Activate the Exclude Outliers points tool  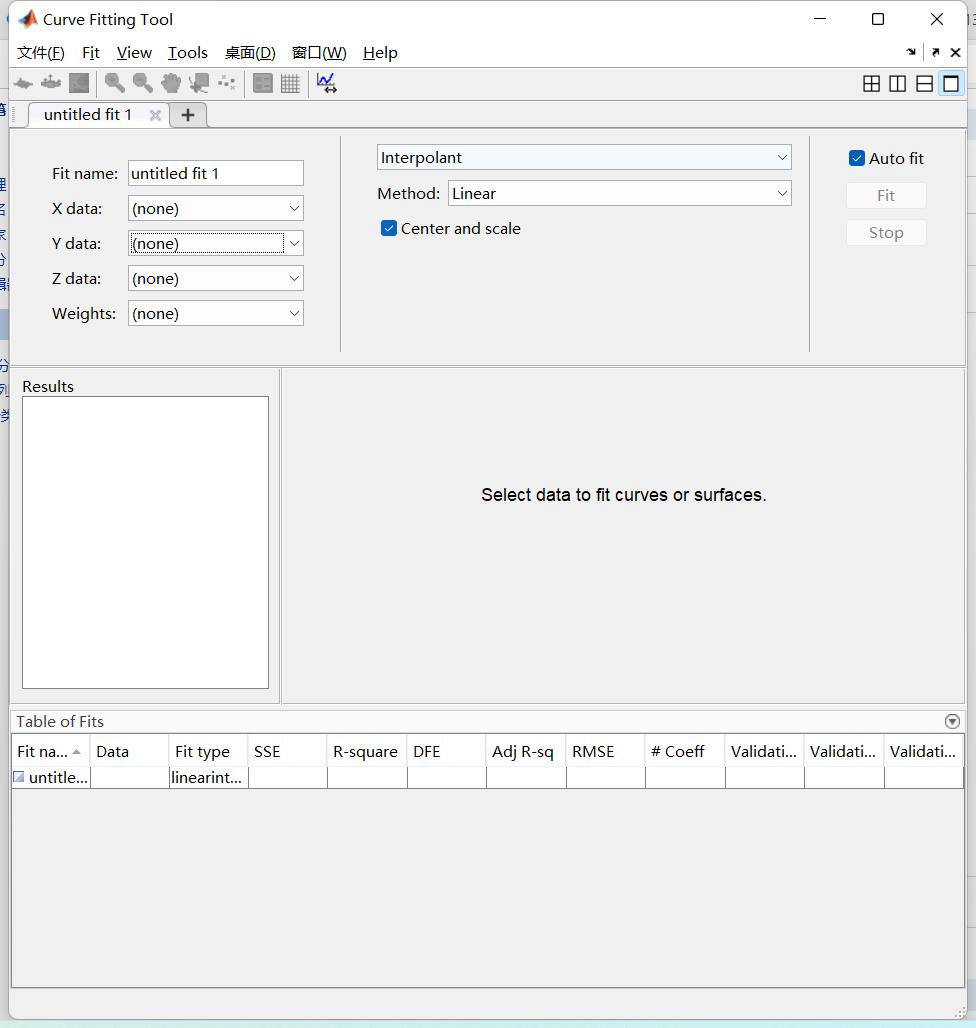pyautogui.click(x=227, y=83)
